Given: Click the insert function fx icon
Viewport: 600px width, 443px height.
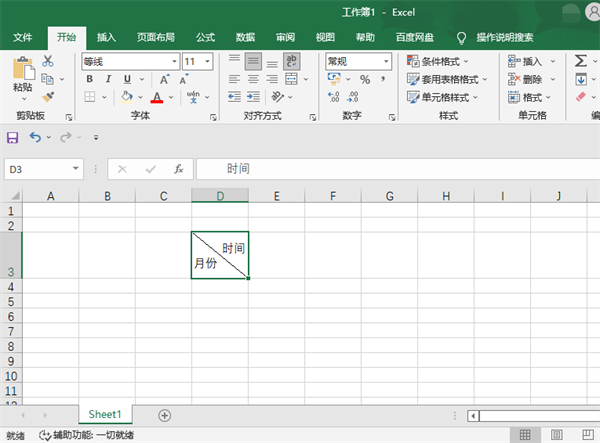Looking at the screenshot, I should tap(178, 169).
